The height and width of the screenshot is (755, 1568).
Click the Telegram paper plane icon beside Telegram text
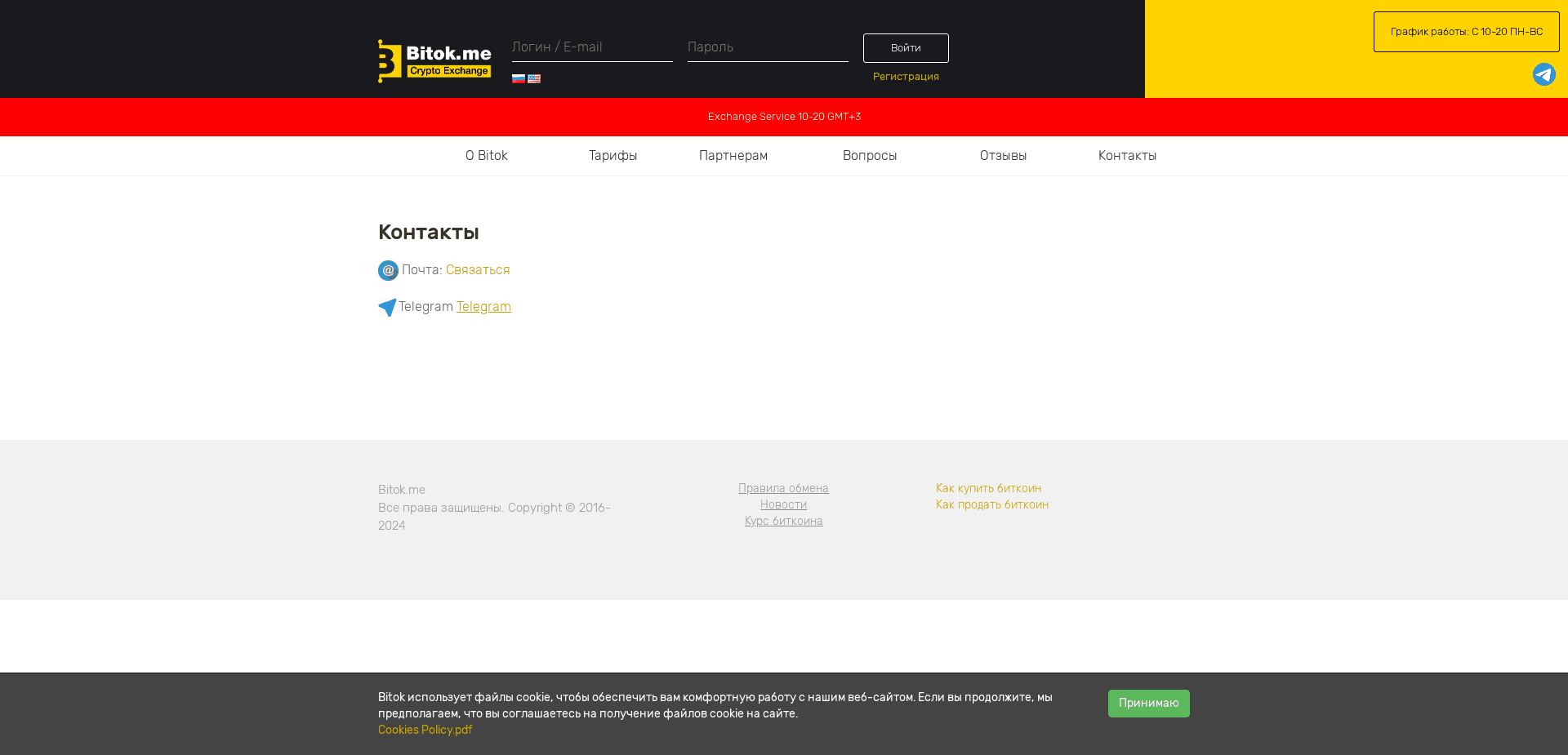[386, 308]
